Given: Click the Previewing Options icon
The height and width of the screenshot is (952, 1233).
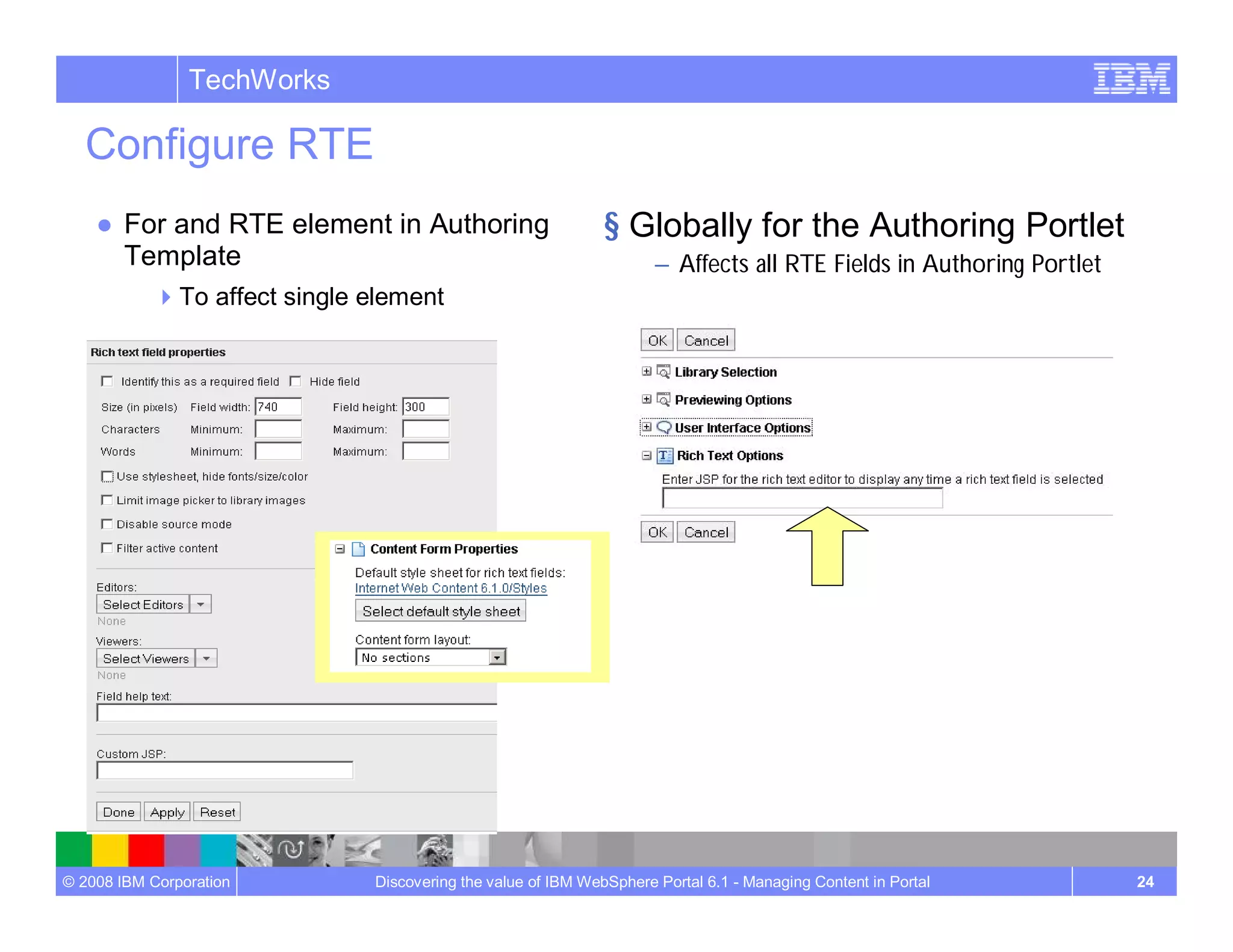Looking at the screenshot, I should pos(663,399).
